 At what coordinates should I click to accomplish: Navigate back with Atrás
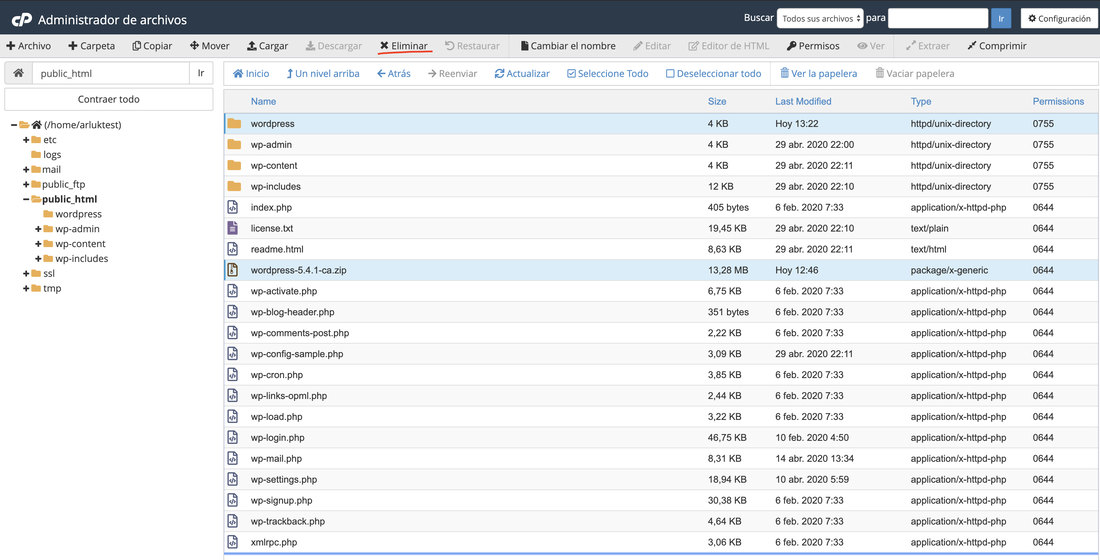coord(394,74)
